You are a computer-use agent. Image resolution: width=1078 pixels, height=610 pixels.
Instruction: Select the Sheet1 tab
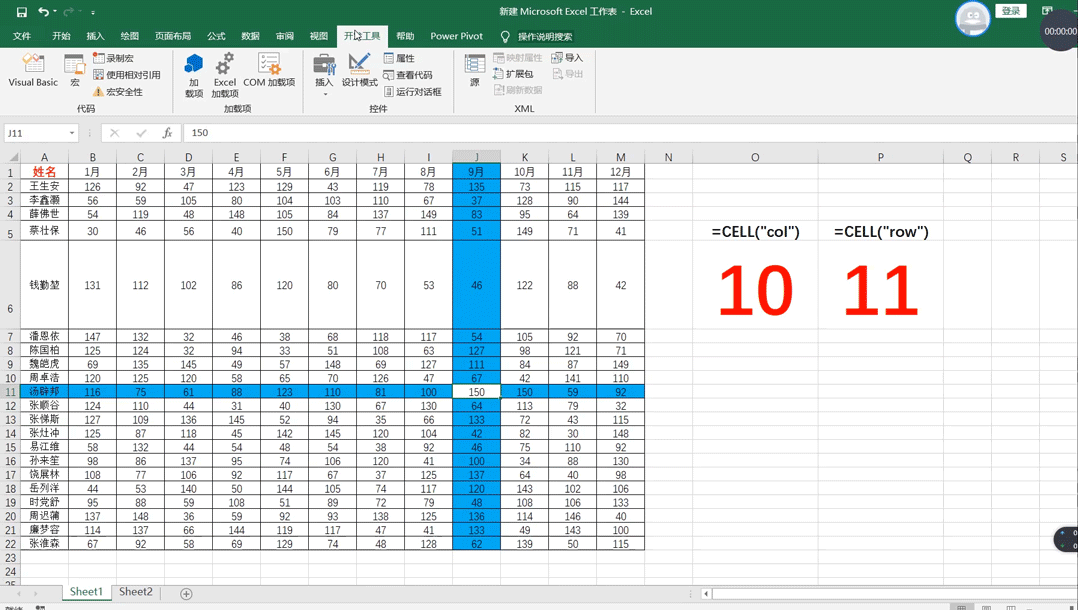tap(86, 591)
